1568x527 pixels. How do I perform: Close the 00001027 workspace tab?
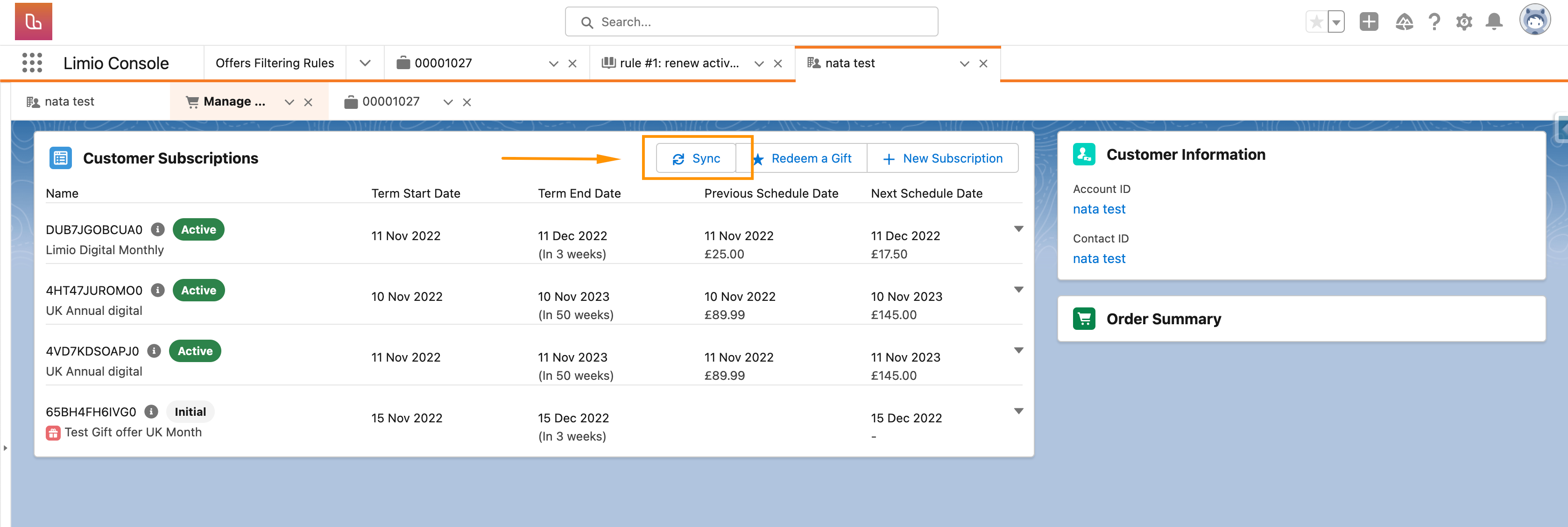(572, 64)
